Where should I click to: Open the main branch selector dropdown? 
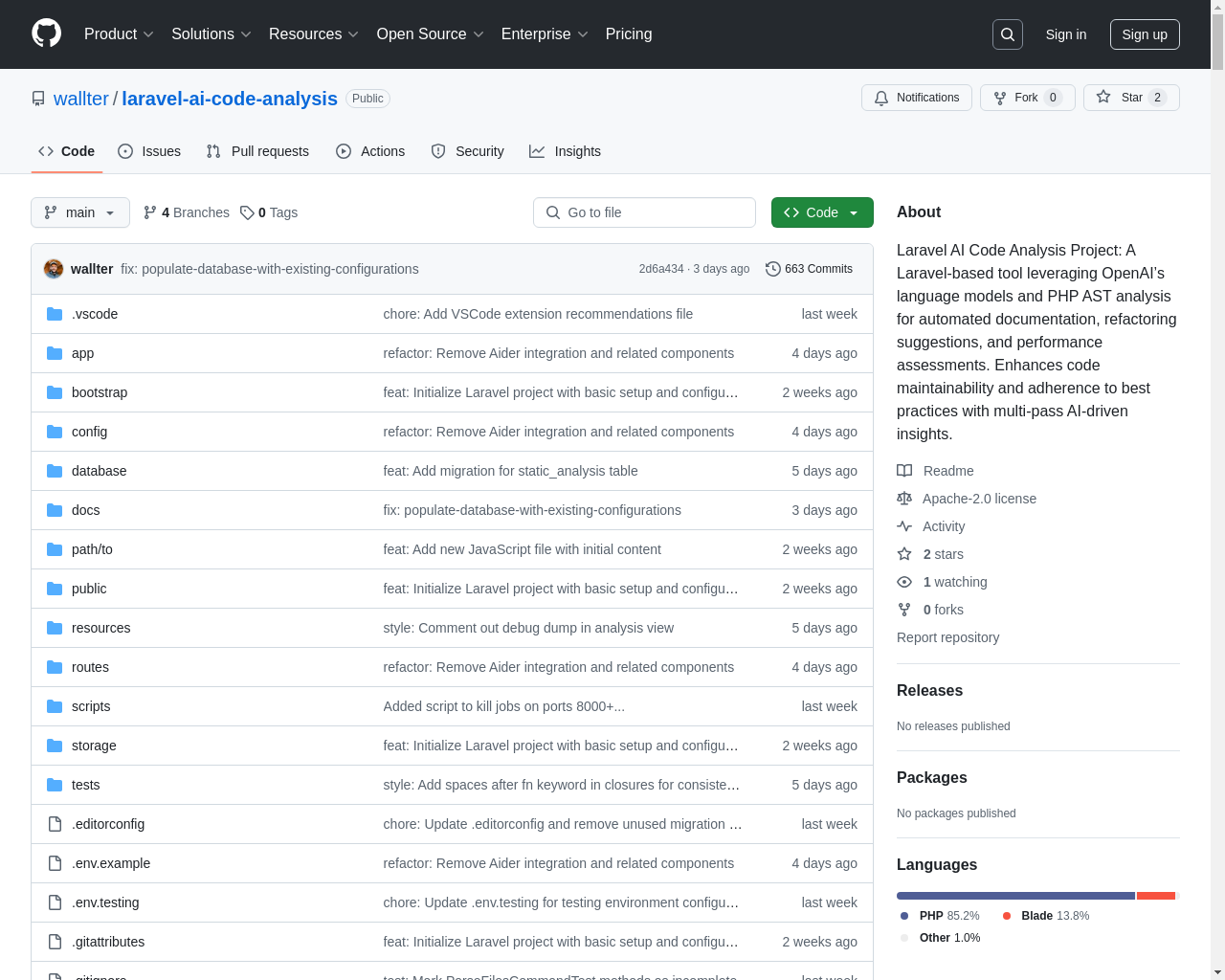click(x=80, y=212)
